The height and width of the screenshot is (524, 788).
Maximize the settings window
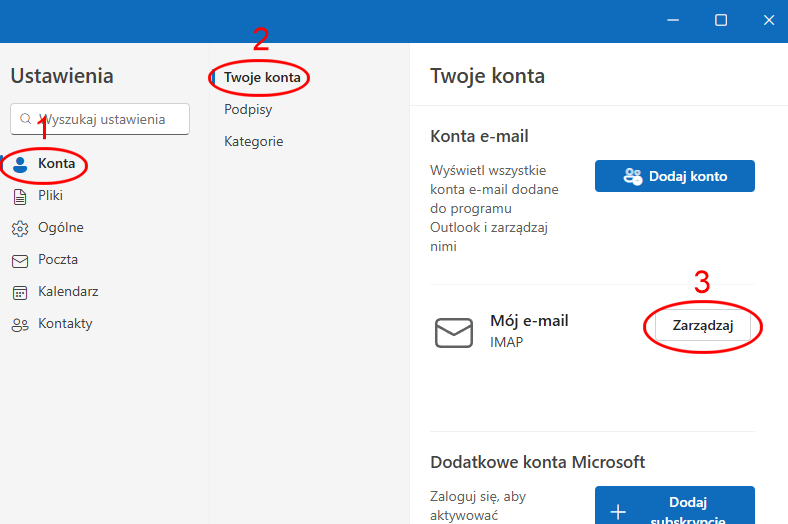[721, 20]
